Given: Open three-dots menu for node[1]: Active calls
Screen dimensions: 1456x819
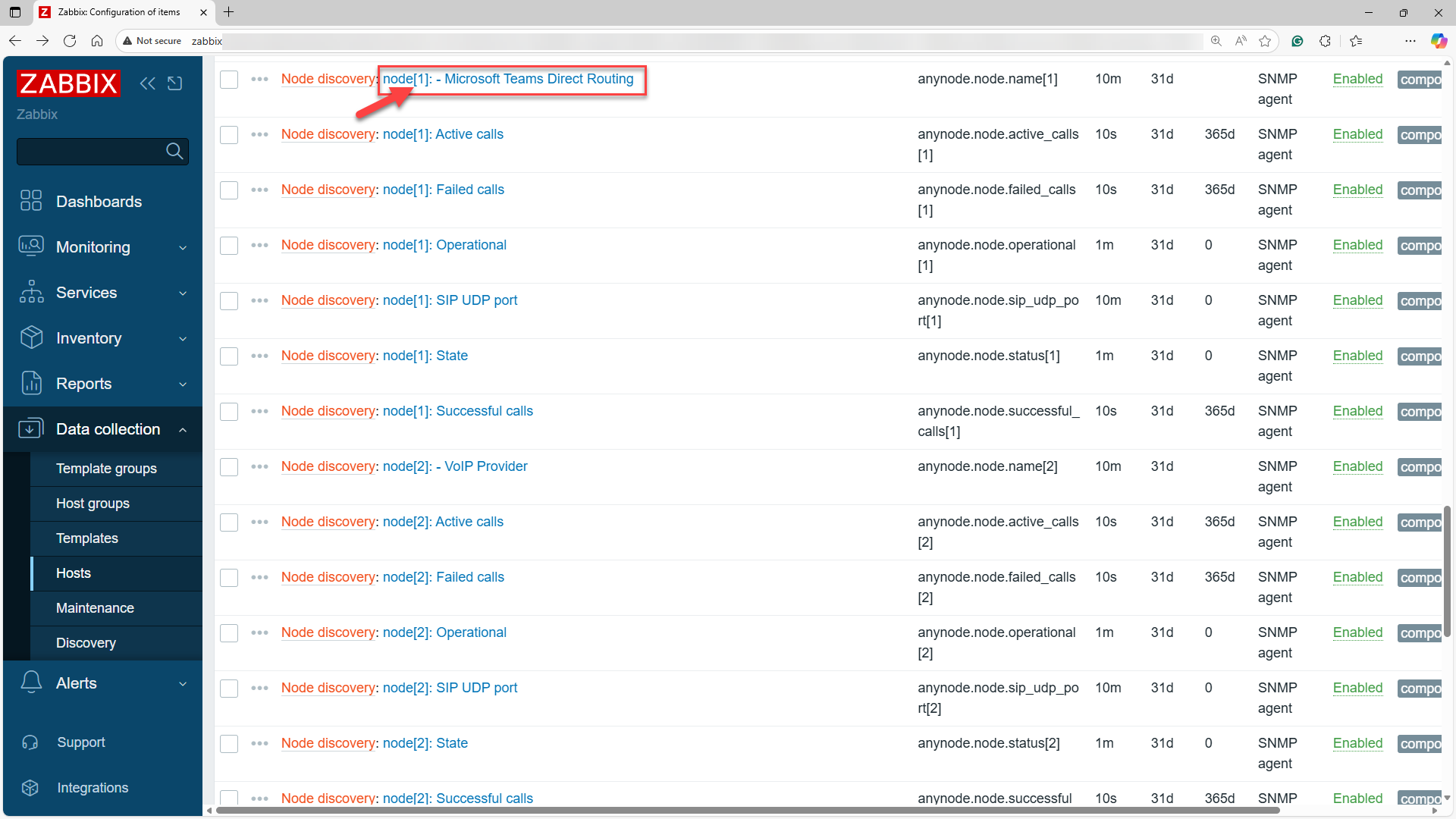Looking at the screenshot, I should tap(259, 135).
